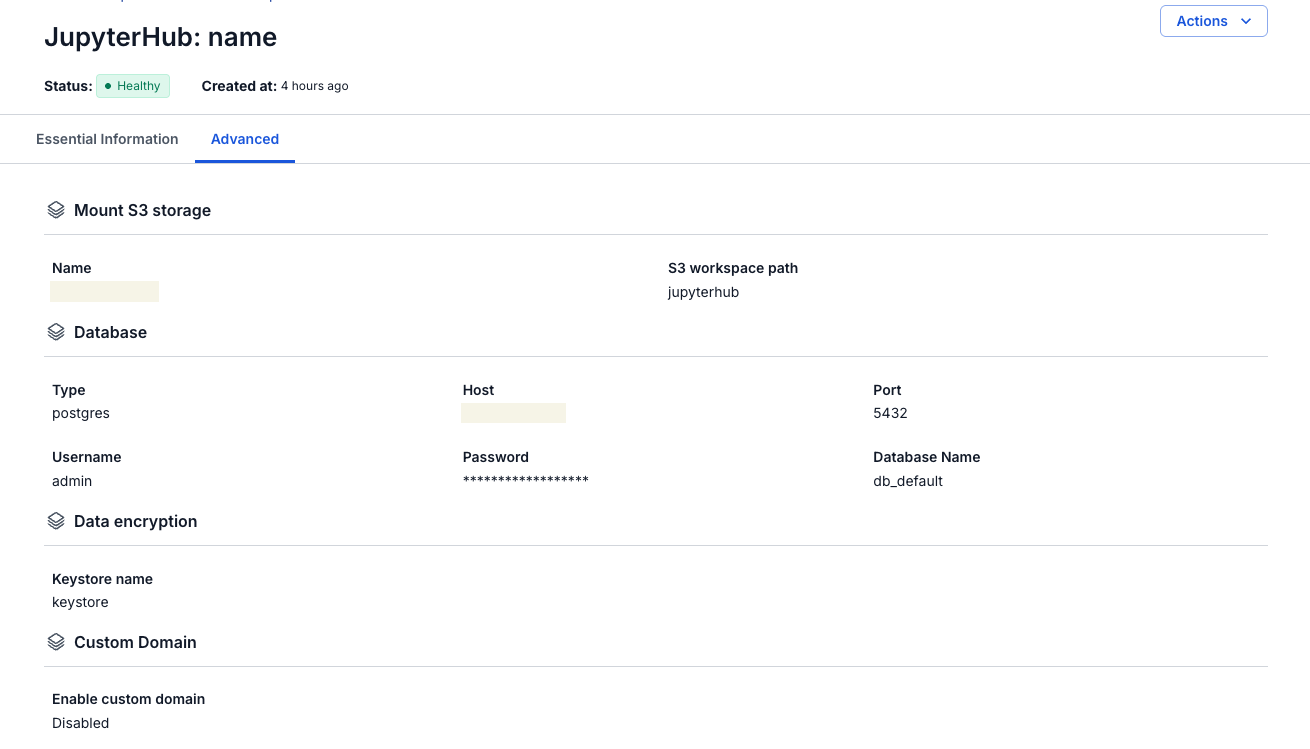Click the 'Username' field label

coord(87,457)
